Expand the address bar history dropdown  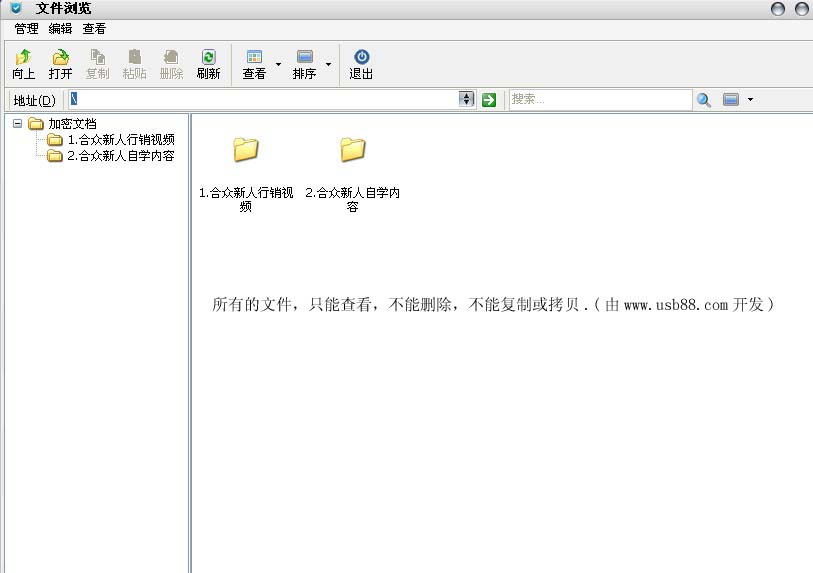point(466,100)
